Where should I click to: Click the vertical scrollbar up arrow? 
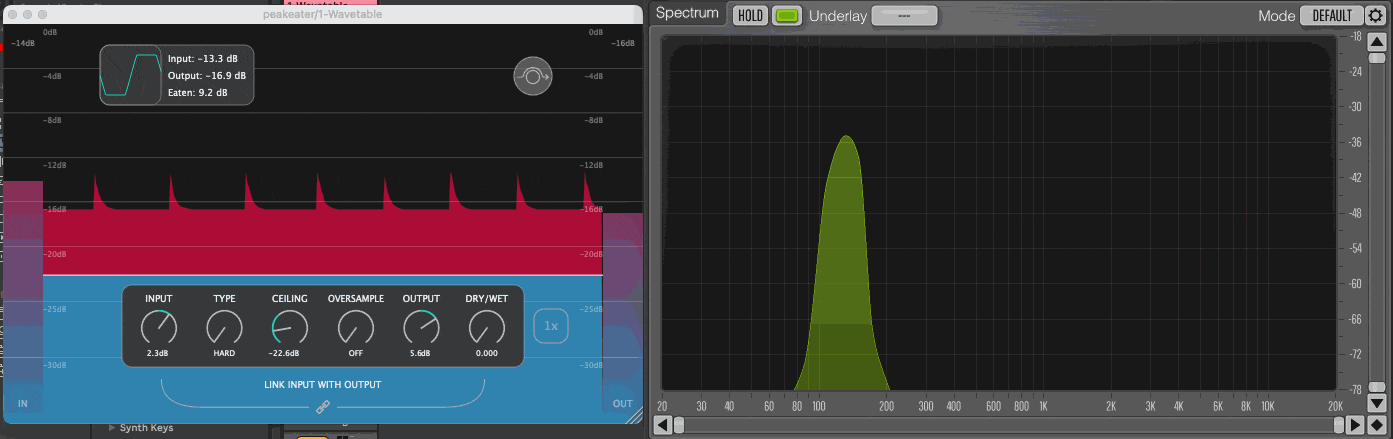click(x=1378, y=40)
